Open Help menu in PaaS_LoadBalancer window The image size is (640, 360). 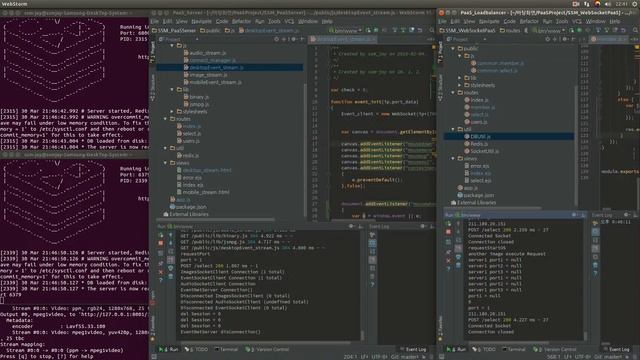point(615,21)
